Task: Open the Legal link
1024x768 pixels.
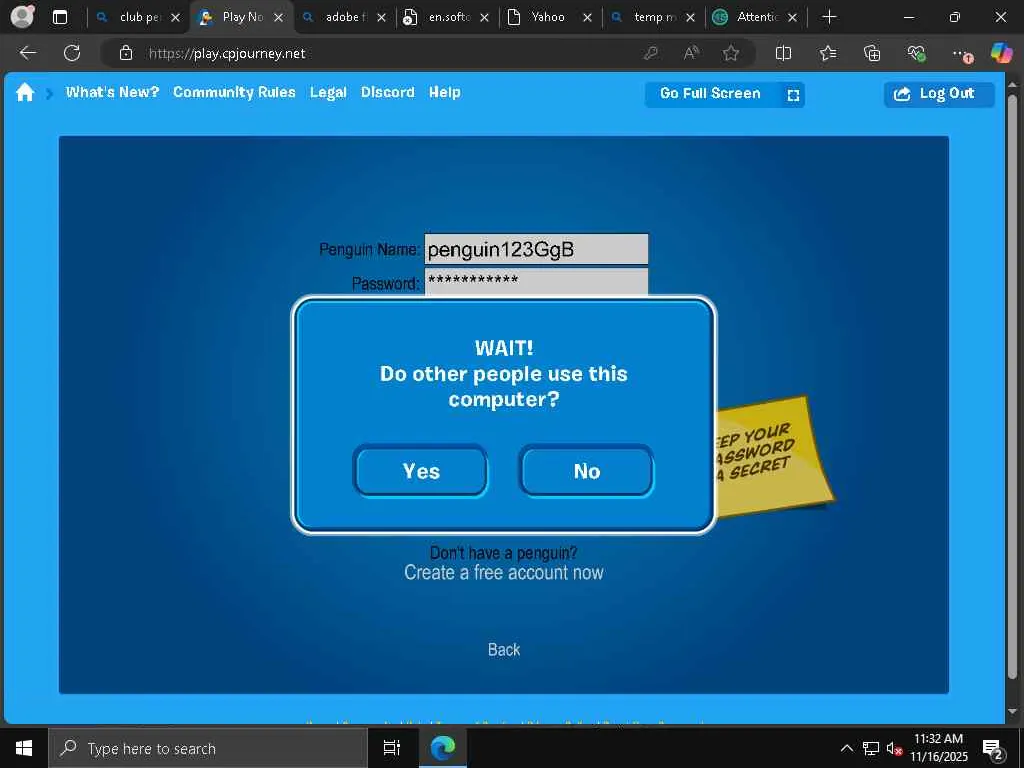Action: pyautogui.click(x=328, y=92)
